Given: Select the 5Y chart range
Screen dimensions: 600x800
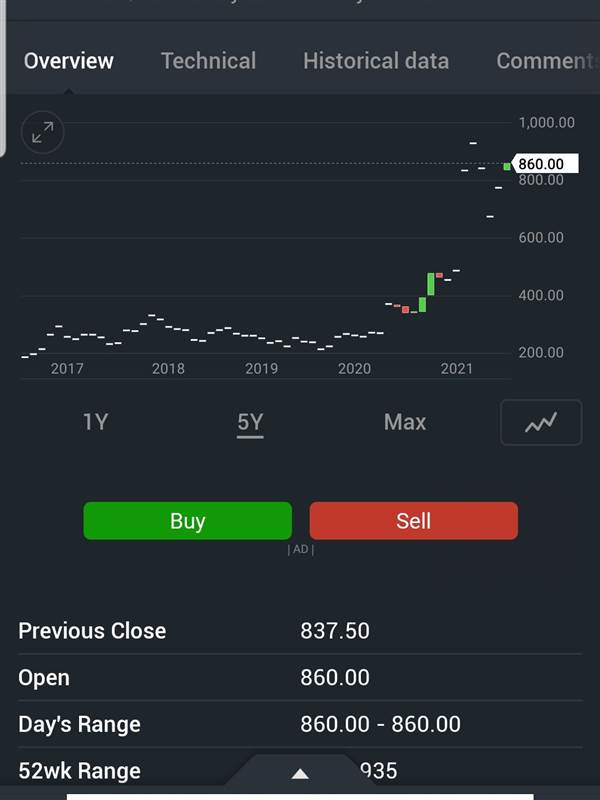Looking at the screenshot, I should [x=250, y=422].
